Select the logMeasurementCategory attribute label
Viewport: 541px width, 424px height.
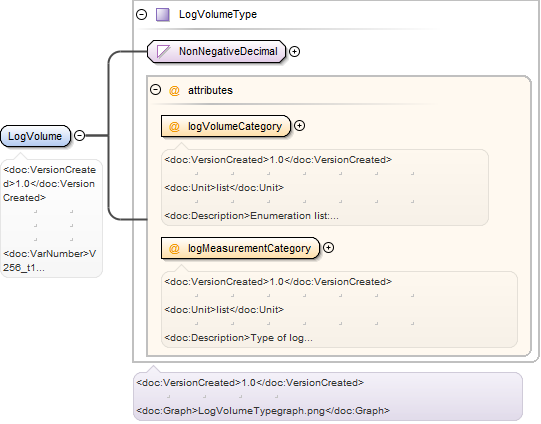coord(249,248)
